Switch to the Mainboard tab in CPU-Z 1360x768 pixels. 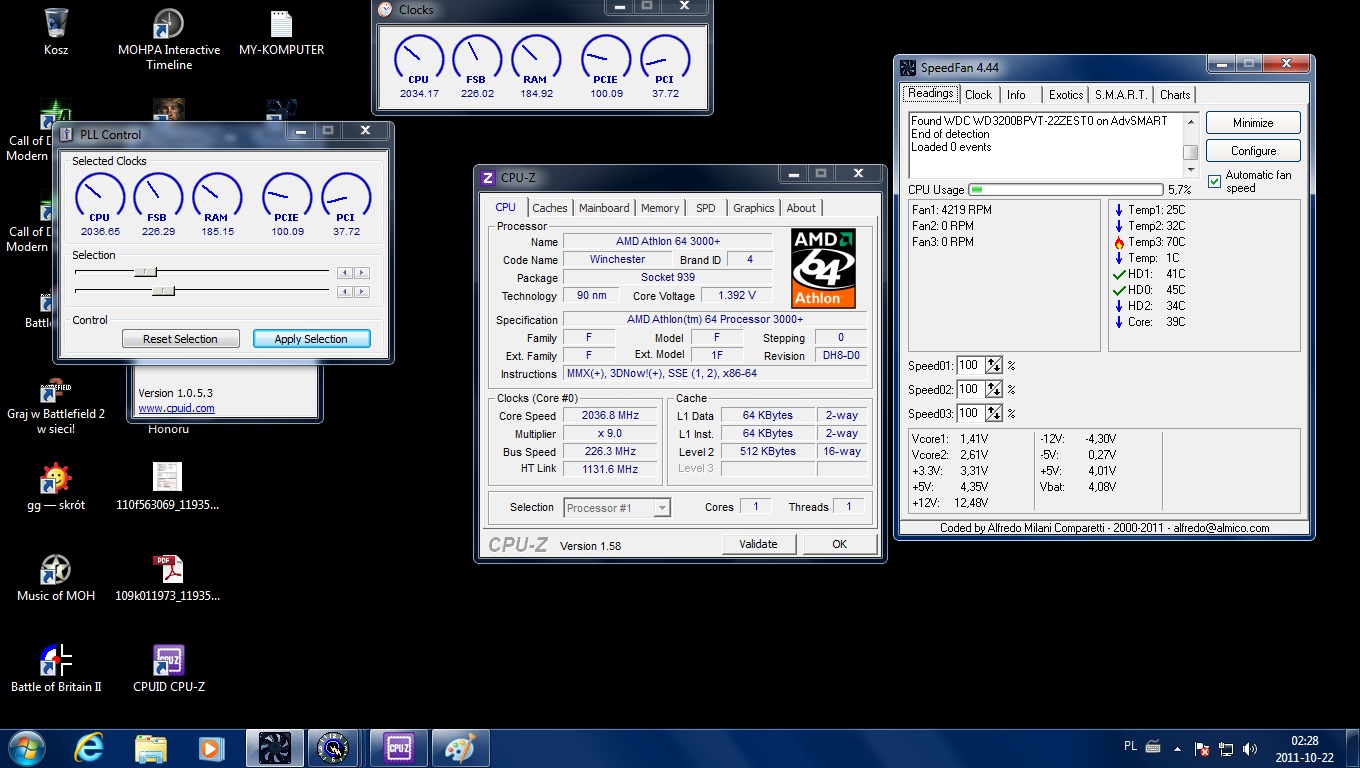tap(604, 208)
